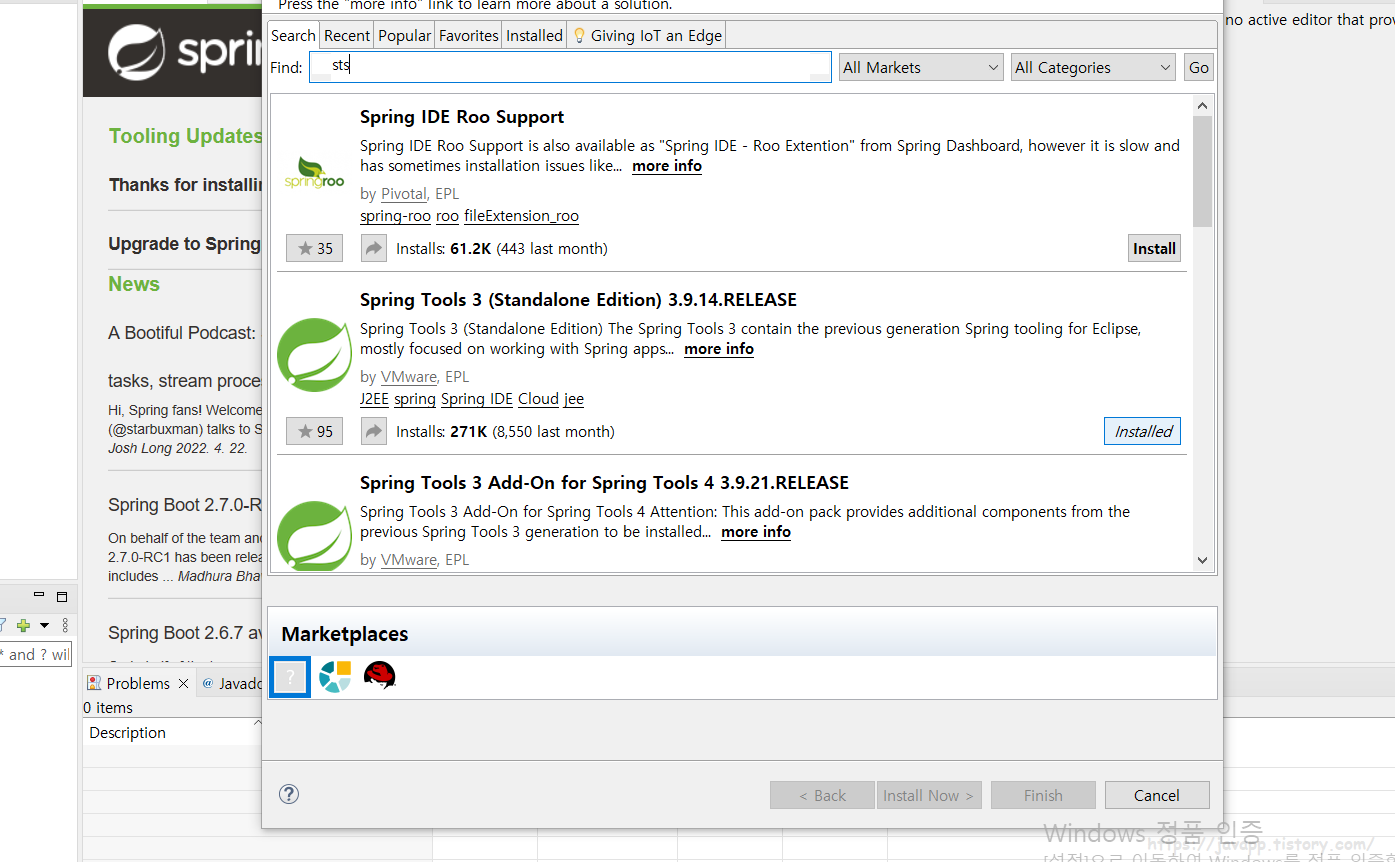1395x862 pixels.
Task: Select the Red Hat marketplace icon
Action: click(379, 677)
